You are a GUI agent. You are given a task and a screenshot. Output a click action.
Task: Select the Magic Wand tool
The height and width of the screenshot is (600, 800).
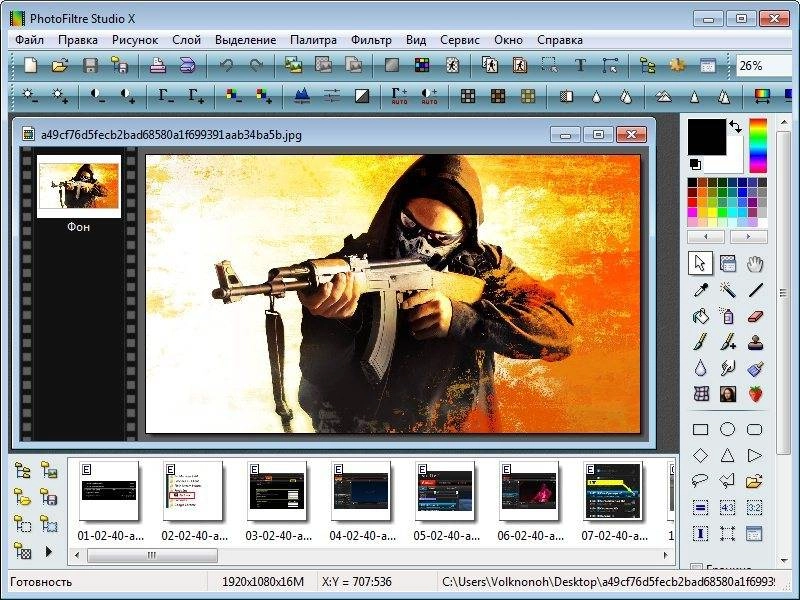(x=728, y=290)
